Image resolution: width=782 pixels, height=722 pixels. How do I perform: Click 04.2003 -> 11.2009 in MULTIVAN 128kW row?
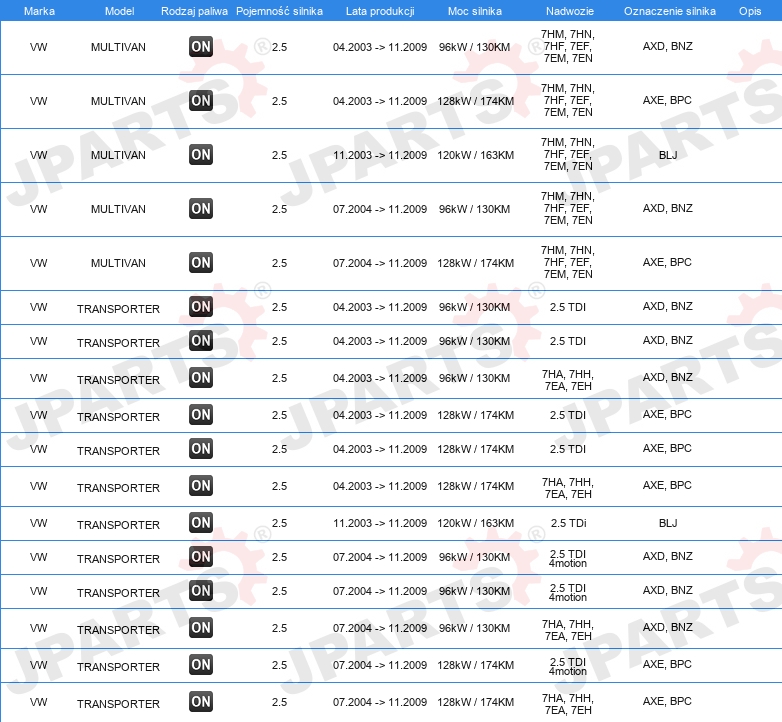[x=380, y=101]
